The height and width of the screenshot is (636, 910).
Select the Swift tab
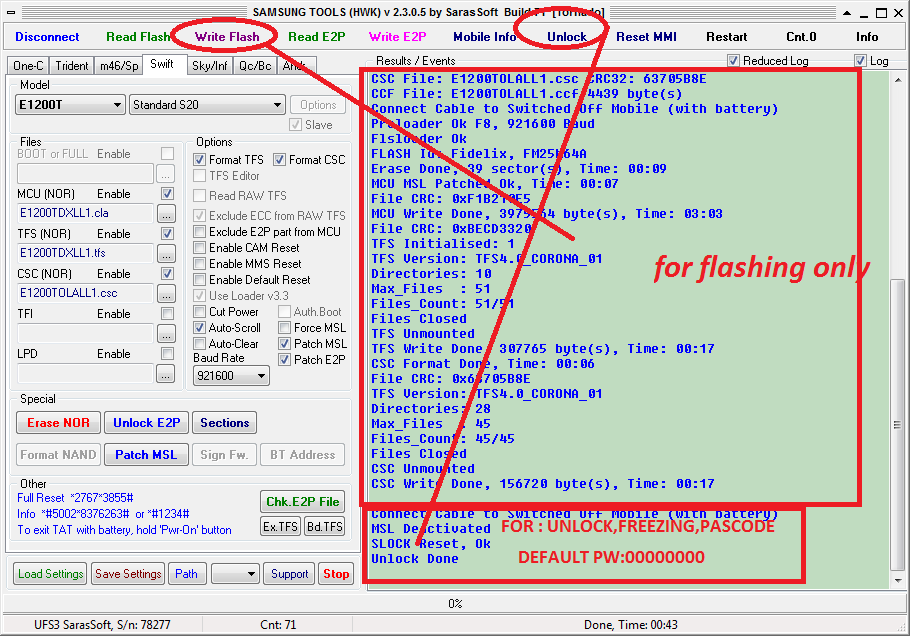pos(162,64)
